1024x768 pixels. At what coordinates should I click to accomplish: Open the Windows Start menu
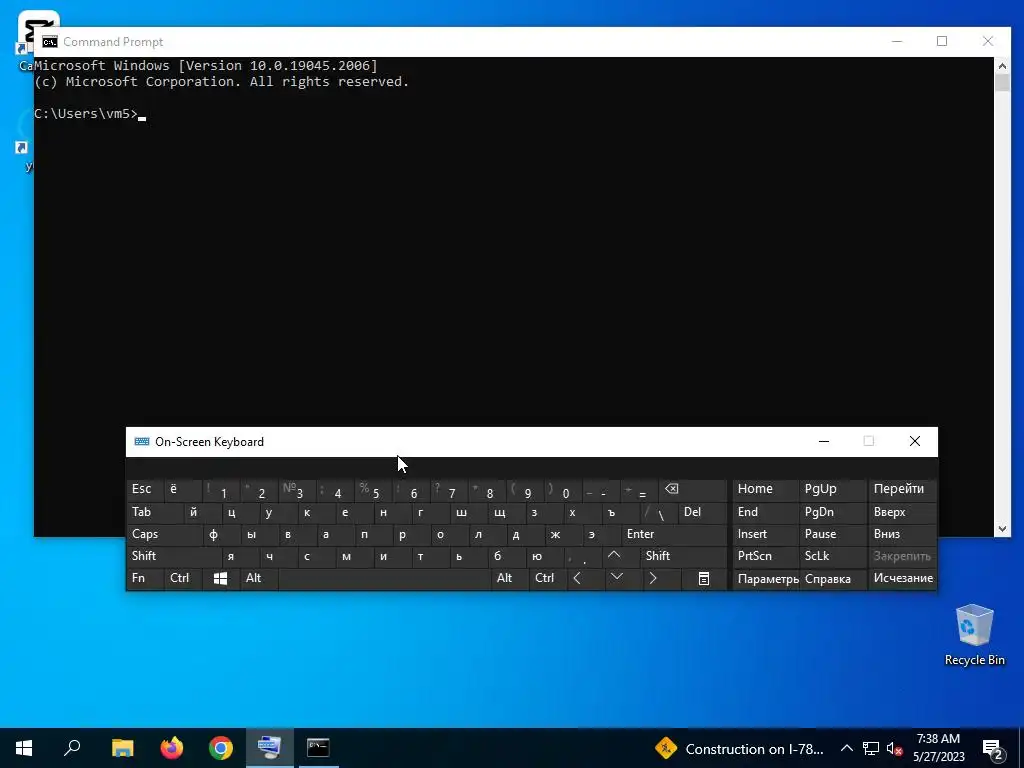click(x=24, y=748)
